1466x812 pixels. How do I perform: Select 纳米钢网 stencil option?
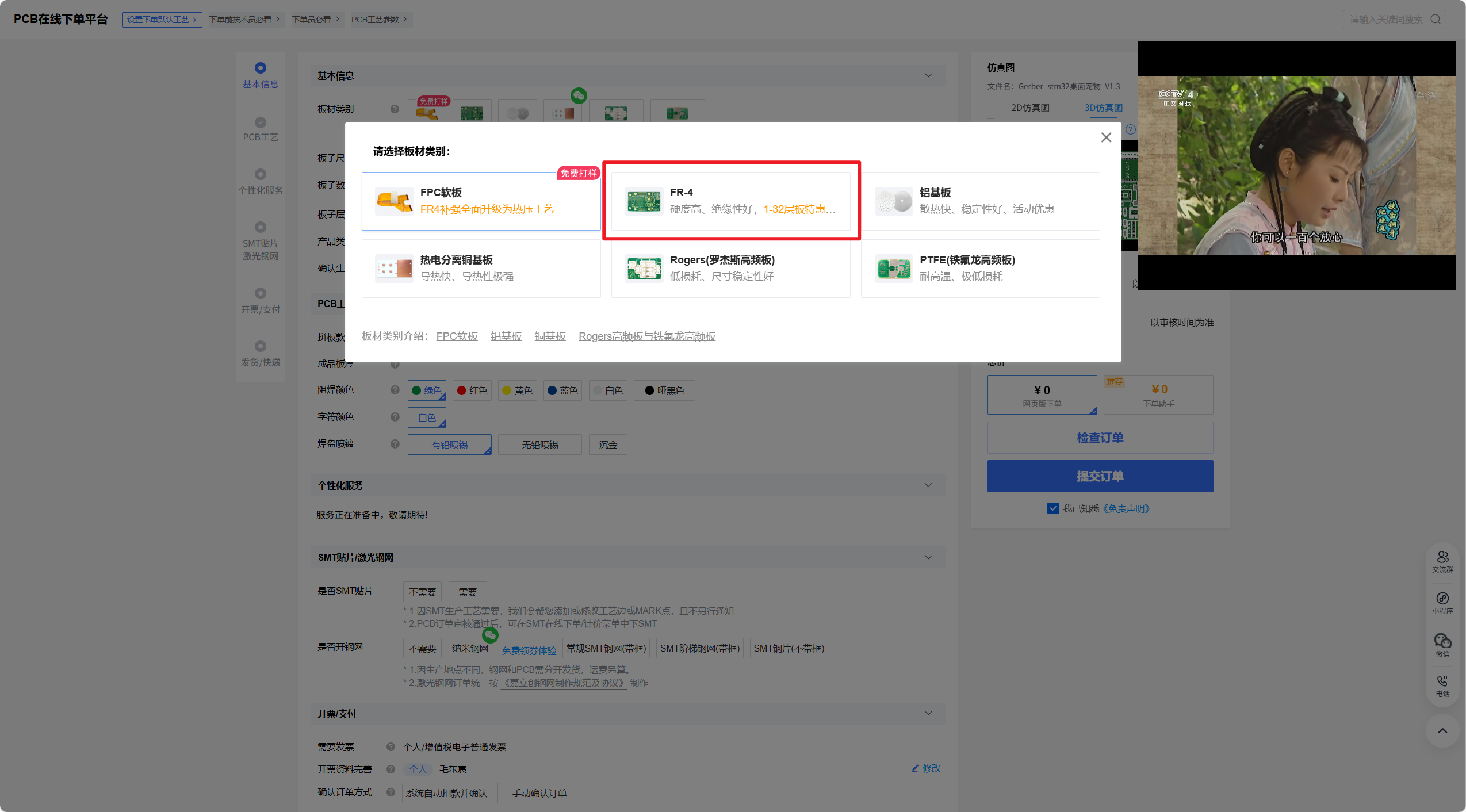click(470, 648)
